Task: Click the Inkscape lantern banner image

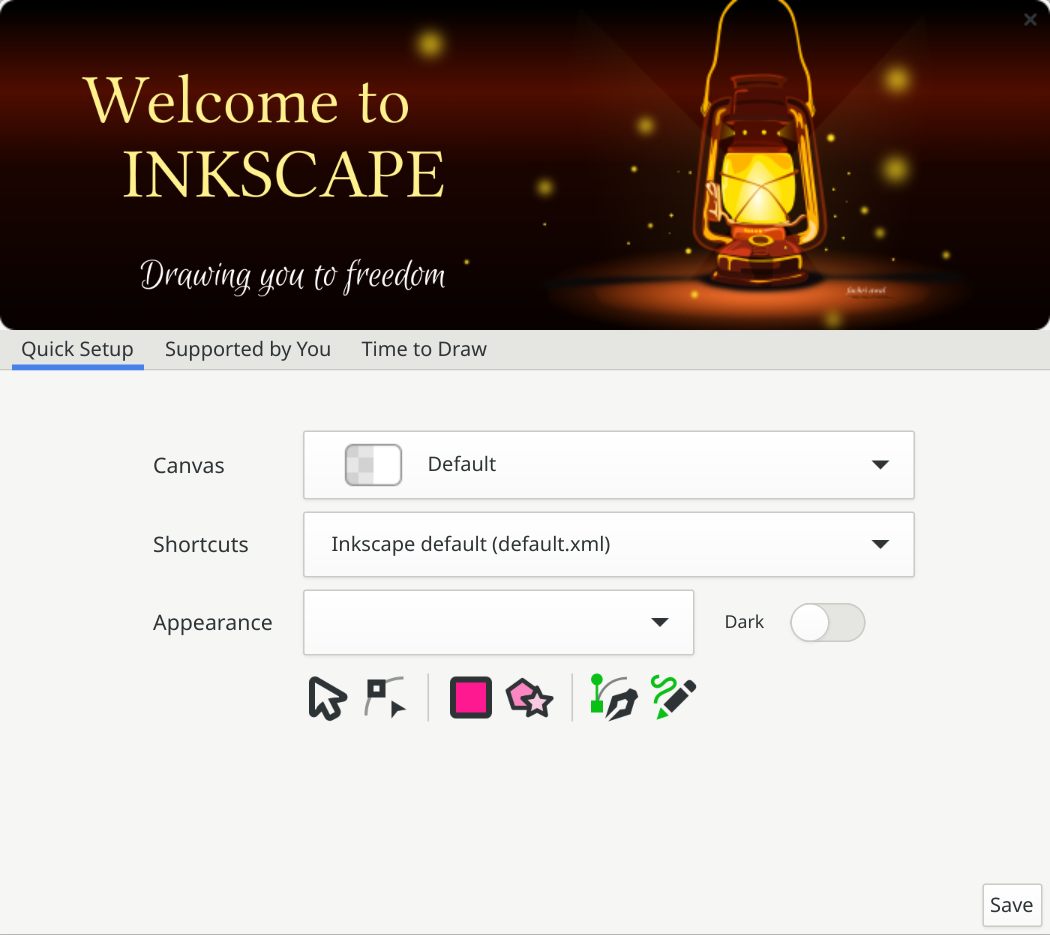Action: pos(525,165)
